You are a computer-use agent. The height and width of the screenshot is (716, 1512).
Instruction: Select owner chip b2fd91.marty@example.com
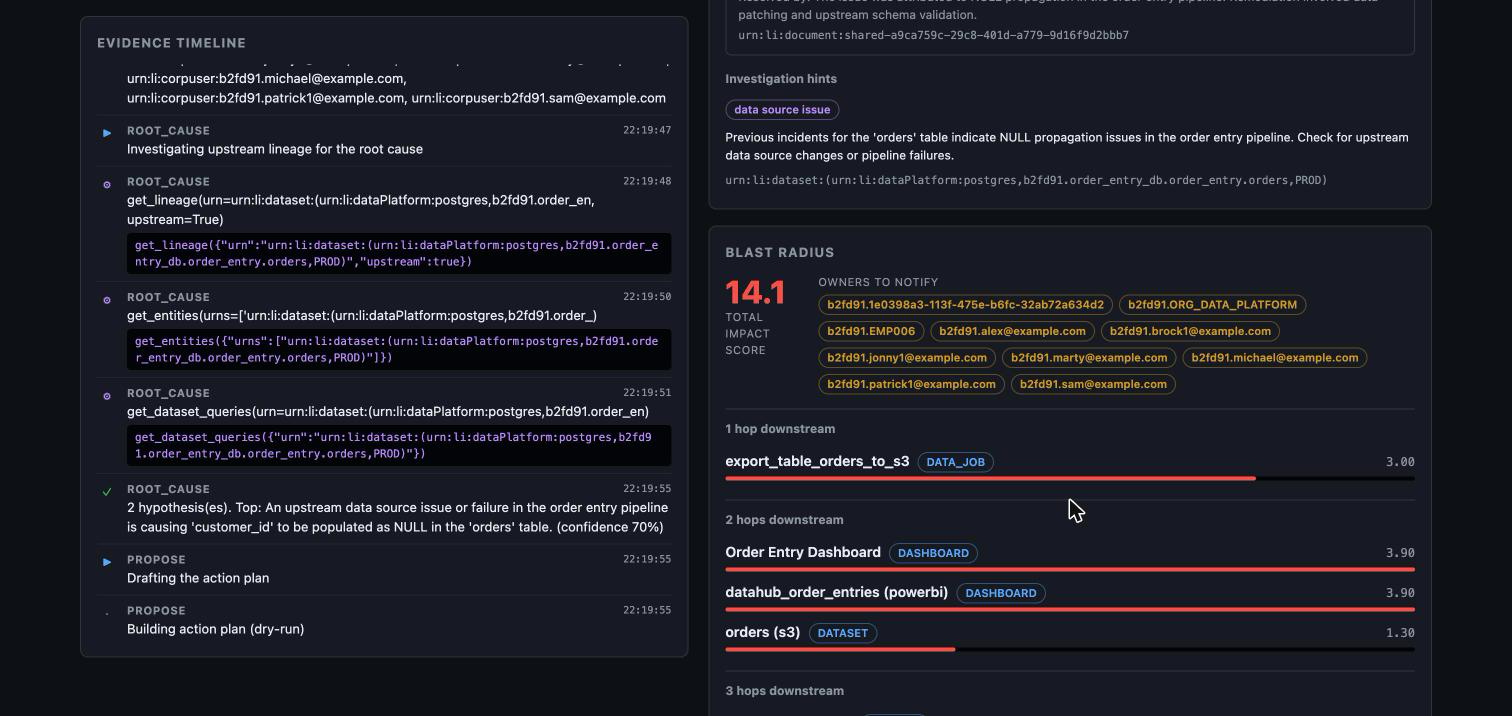coord(1089,357)
